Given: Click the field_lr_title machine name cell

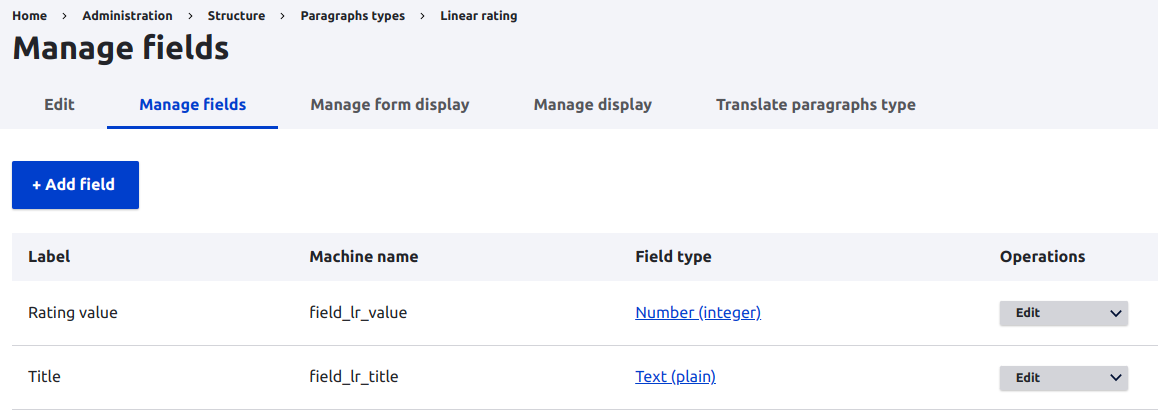Looking at the screenshot, I should pos(355,377).
